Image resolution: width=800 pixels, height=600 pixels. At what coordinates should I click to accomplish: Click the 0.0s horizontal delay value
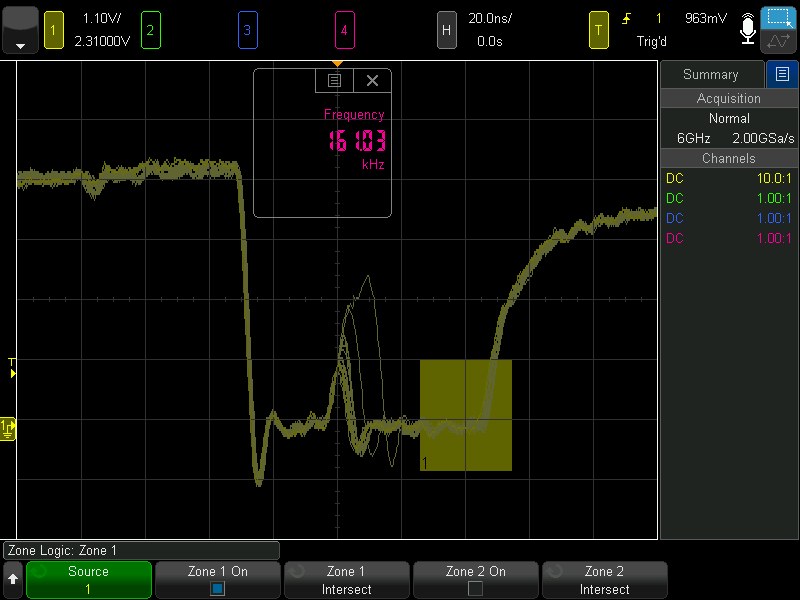[x=490, y=41]
